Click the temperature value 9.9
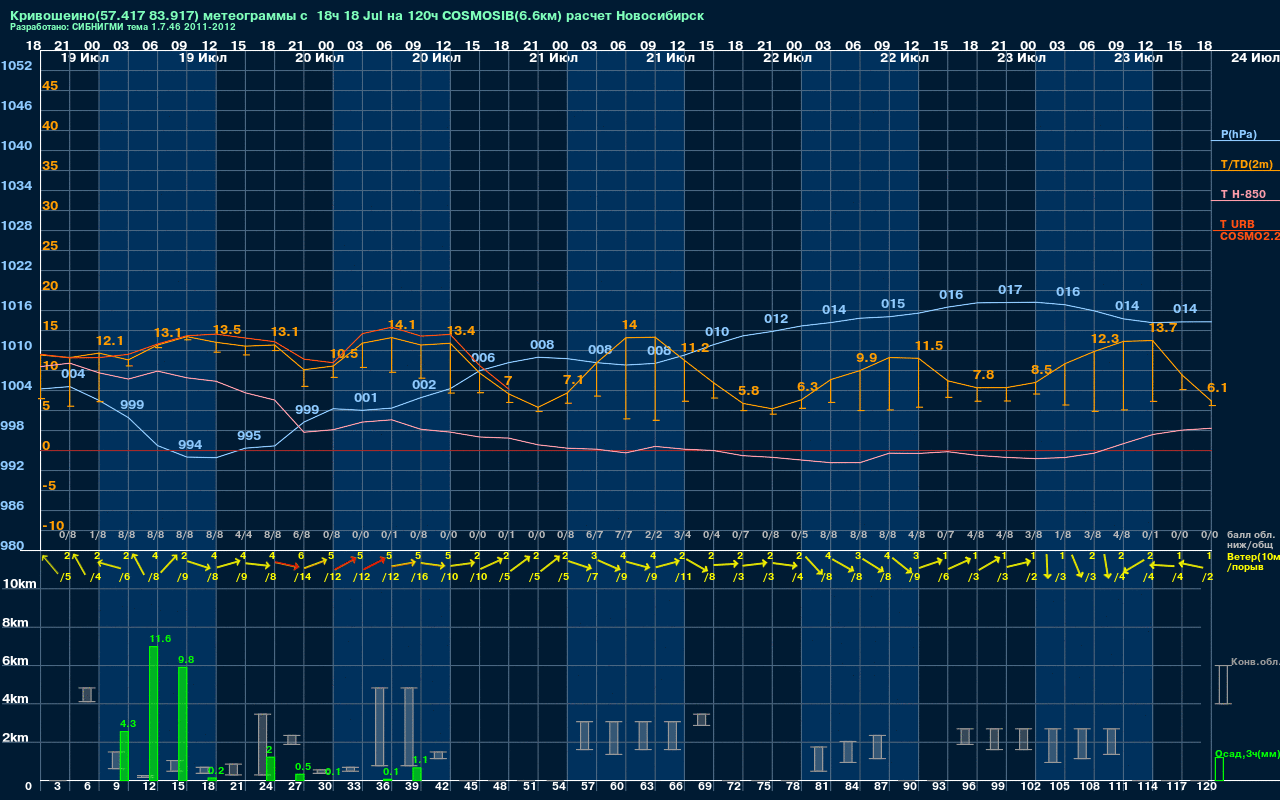Image resolution: width=1280 pixels, height=800 pixels. (867, 358)
